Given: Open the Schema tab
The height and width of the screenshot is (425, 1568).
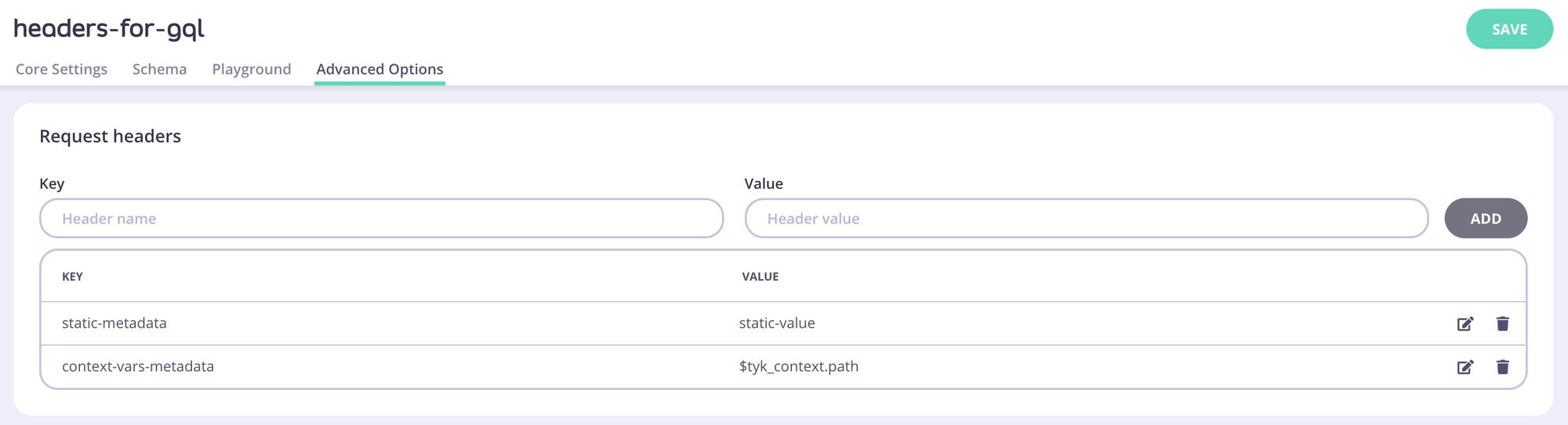Looking at the screenshot, I should [x=159, y=69].
